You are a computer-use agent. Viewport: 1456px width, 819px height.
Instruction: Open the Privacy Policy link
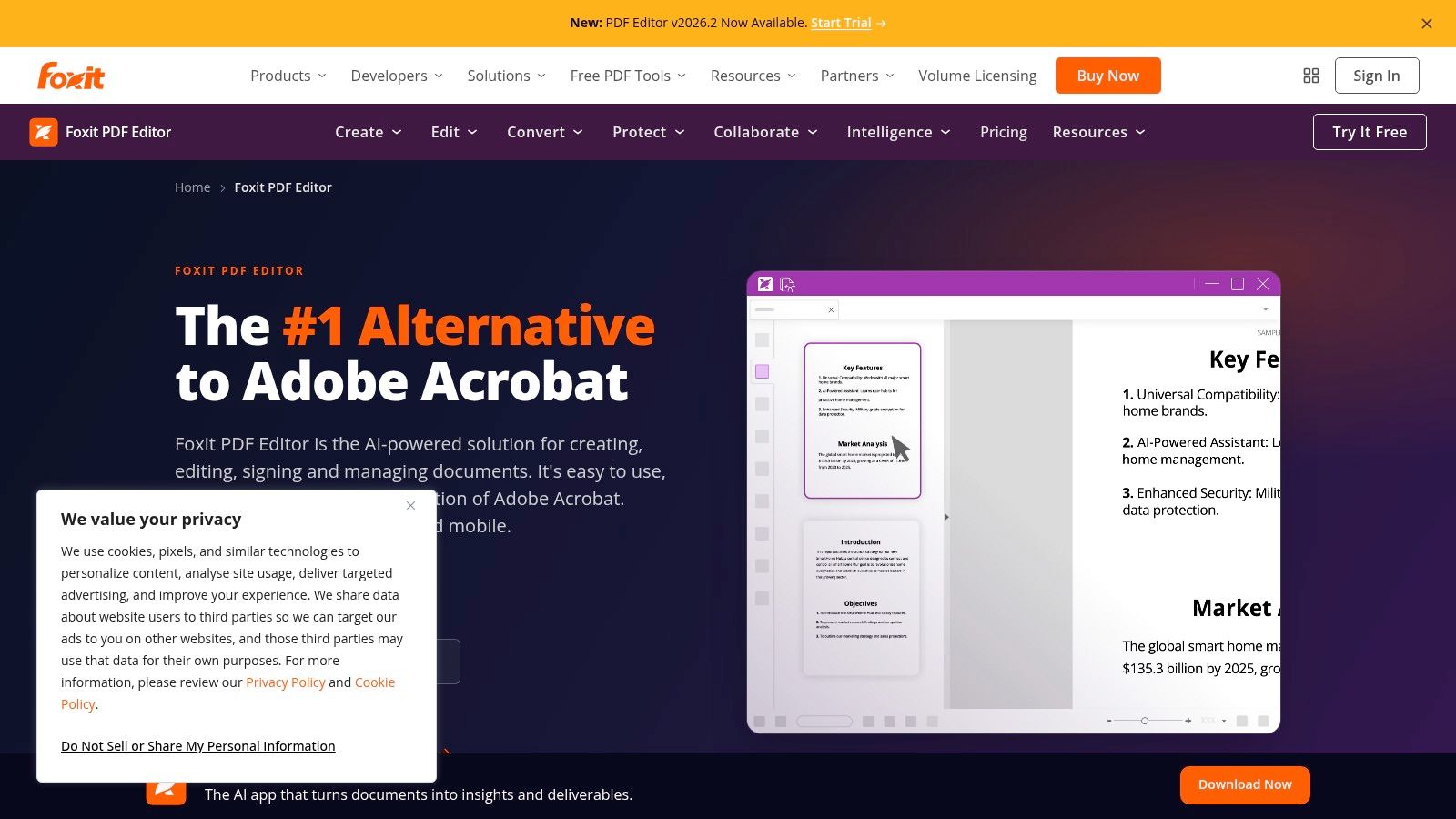tap(286, 682)
